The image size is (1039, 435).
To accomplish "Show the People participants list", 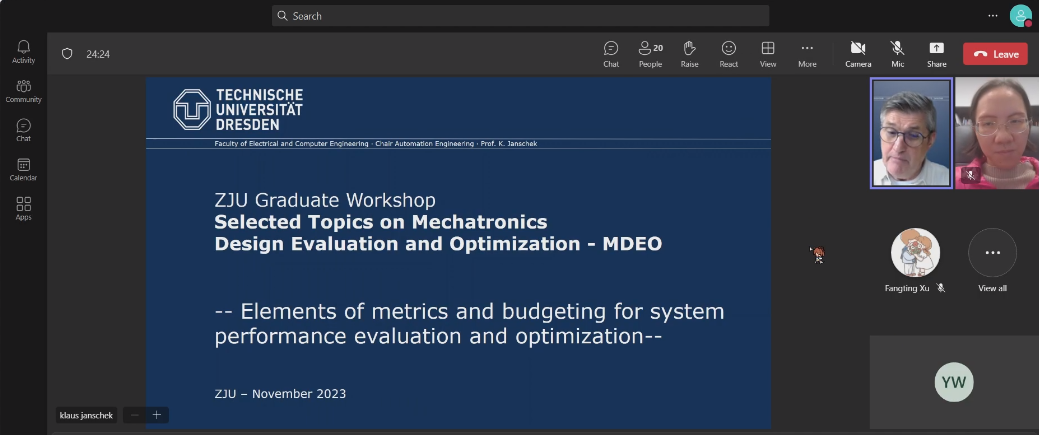I will point(650,53).
